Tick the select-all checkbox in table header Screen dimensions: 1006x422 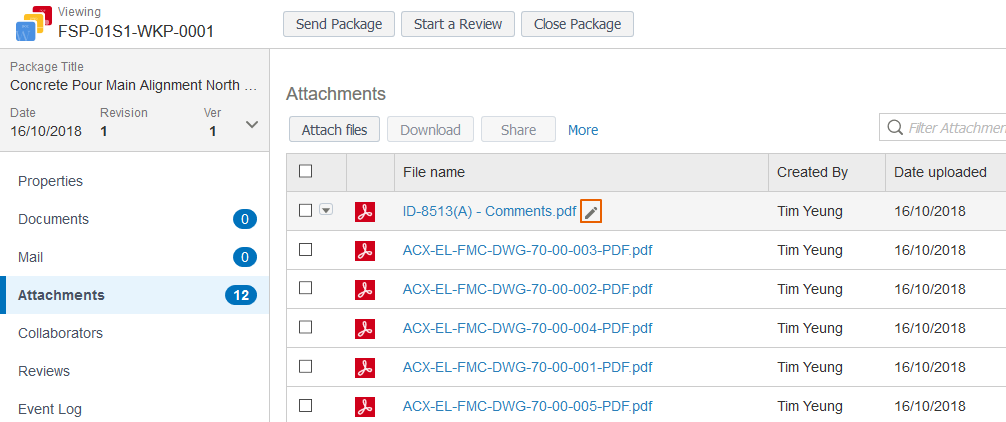[306, 171]
